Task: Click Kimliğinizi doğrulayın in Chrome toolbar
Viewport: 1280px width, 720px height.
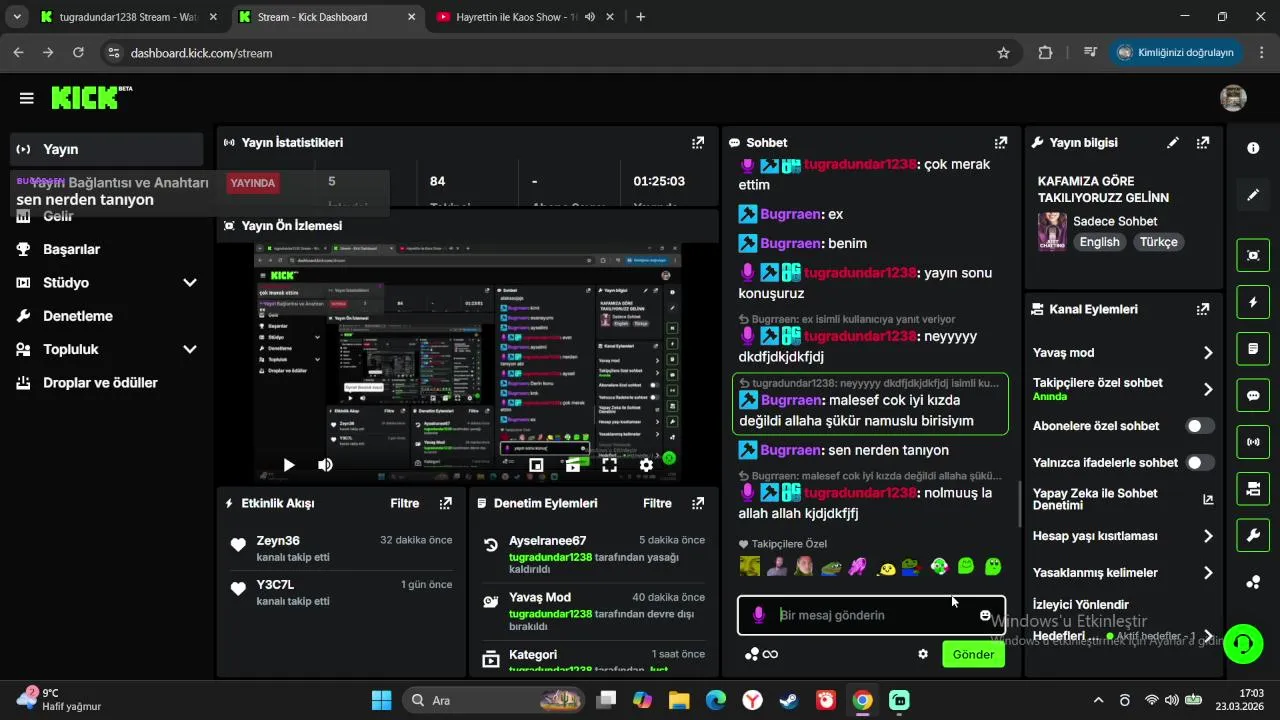Action: [x=1174, y=53]
